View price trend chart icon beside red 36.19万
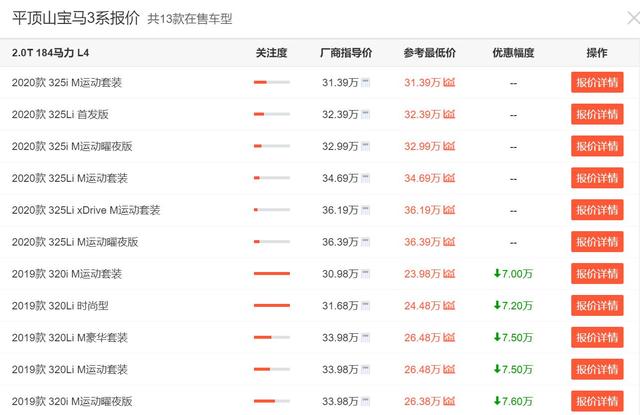Image resolution: width=640 pixels, height=415 pixels. pos(449,210)
